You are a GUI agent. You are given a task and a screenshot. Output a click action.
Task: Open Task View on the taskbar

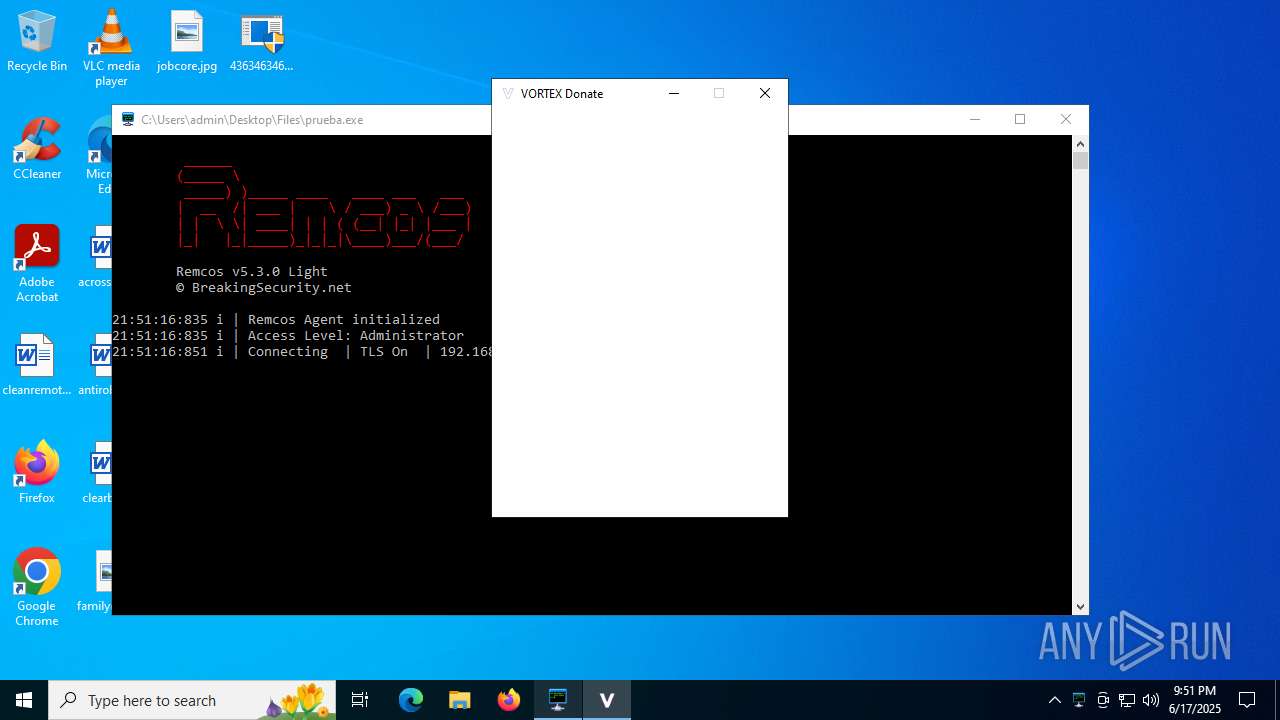[x=360, y=700]
